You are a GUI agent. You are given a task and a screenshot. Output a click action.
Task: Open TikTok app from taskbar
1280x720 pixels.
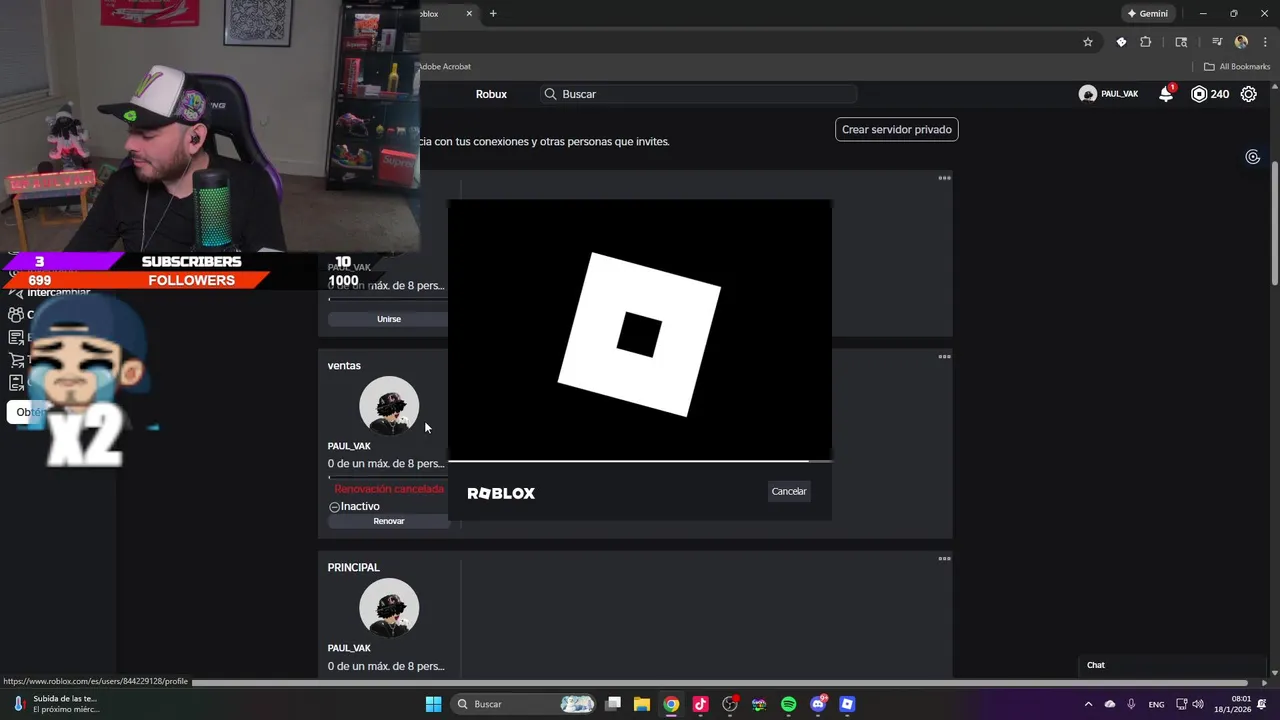700,704
